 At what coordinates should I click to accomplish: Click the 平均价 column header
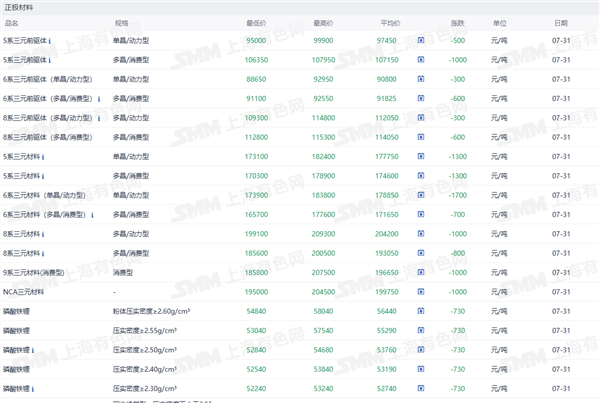click(390, 23)
